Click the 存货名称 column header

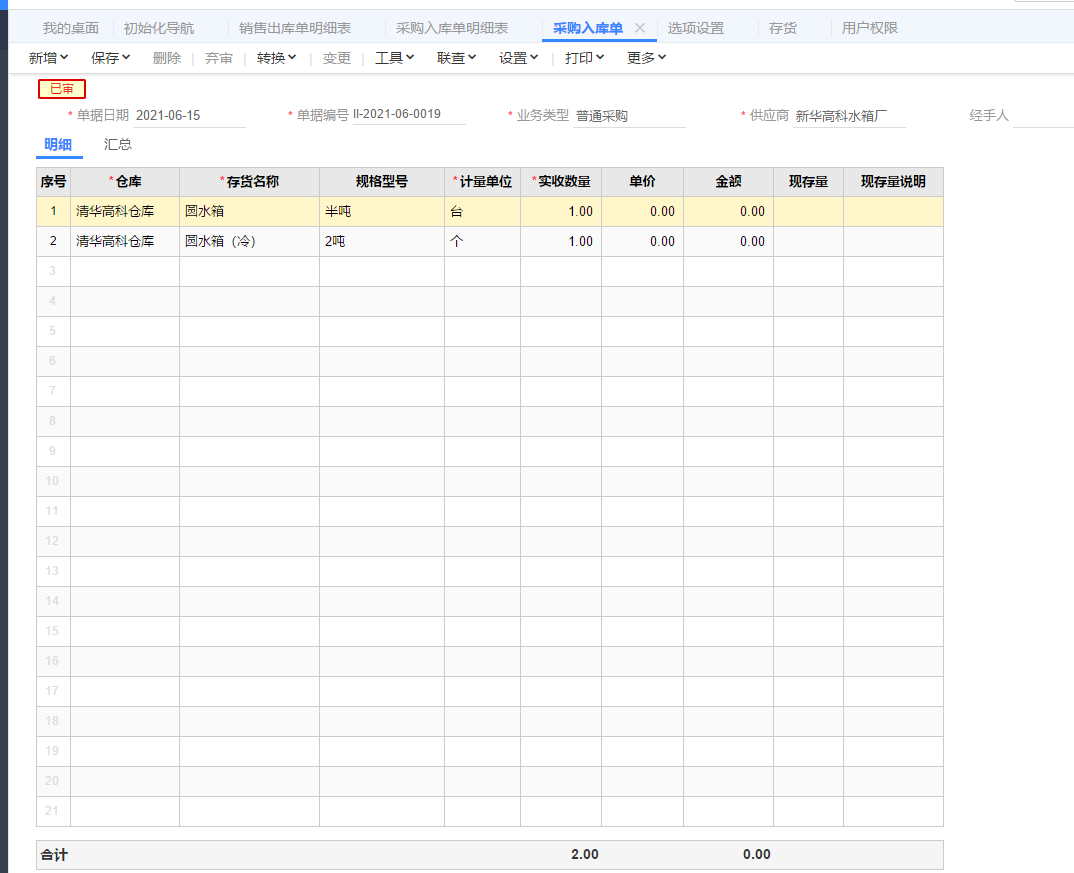249,182
